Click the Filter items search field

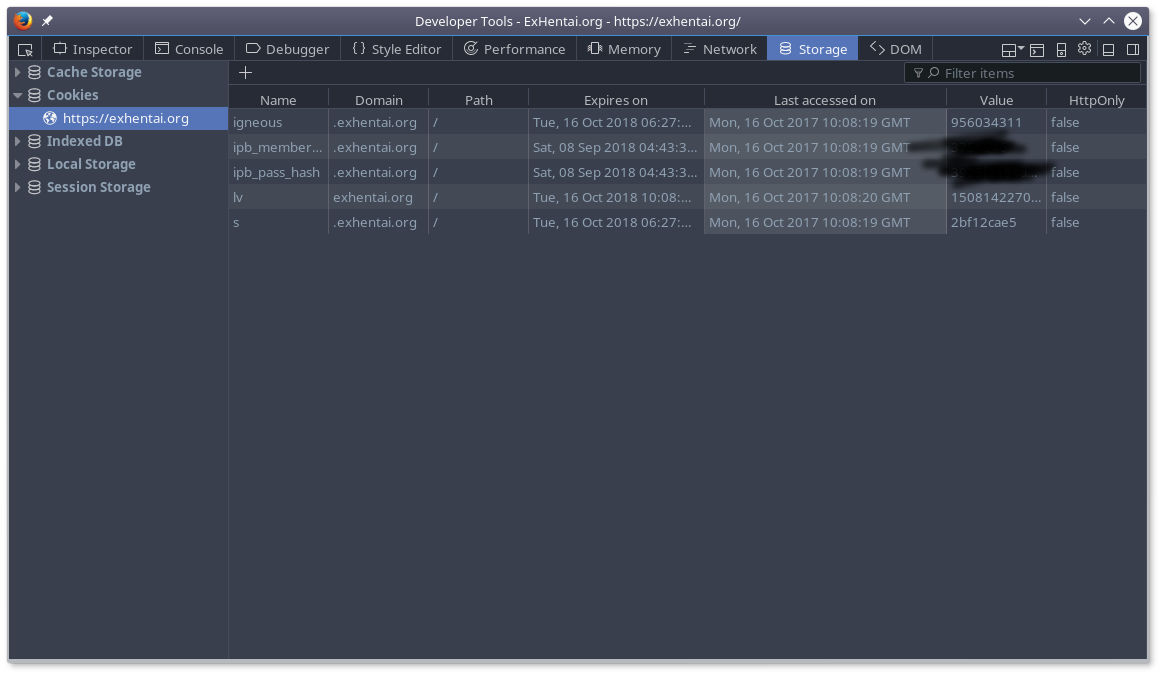(1030, 73)
